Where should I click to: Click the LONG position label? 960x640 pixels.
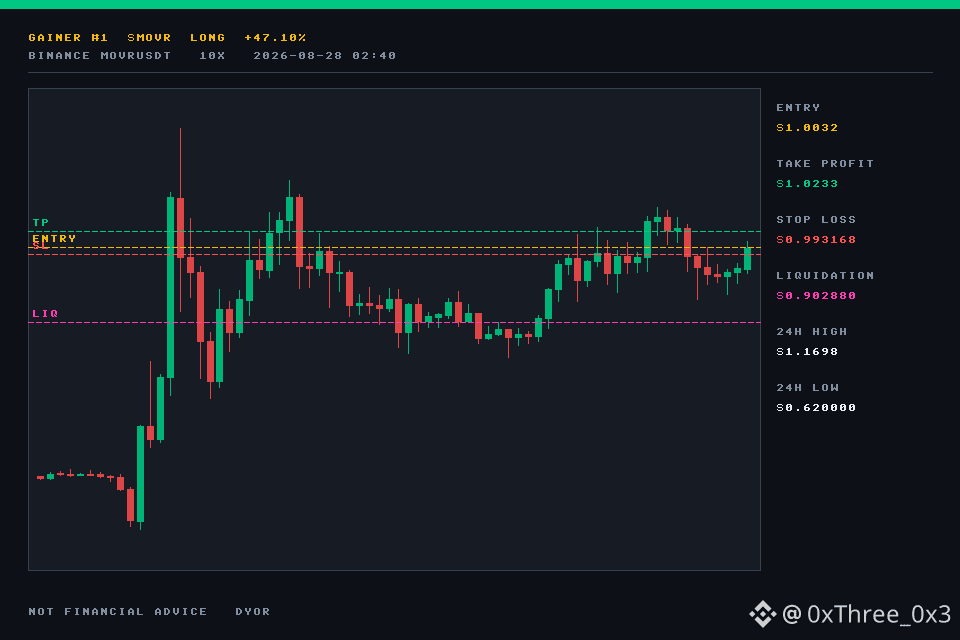click(208, 38)
